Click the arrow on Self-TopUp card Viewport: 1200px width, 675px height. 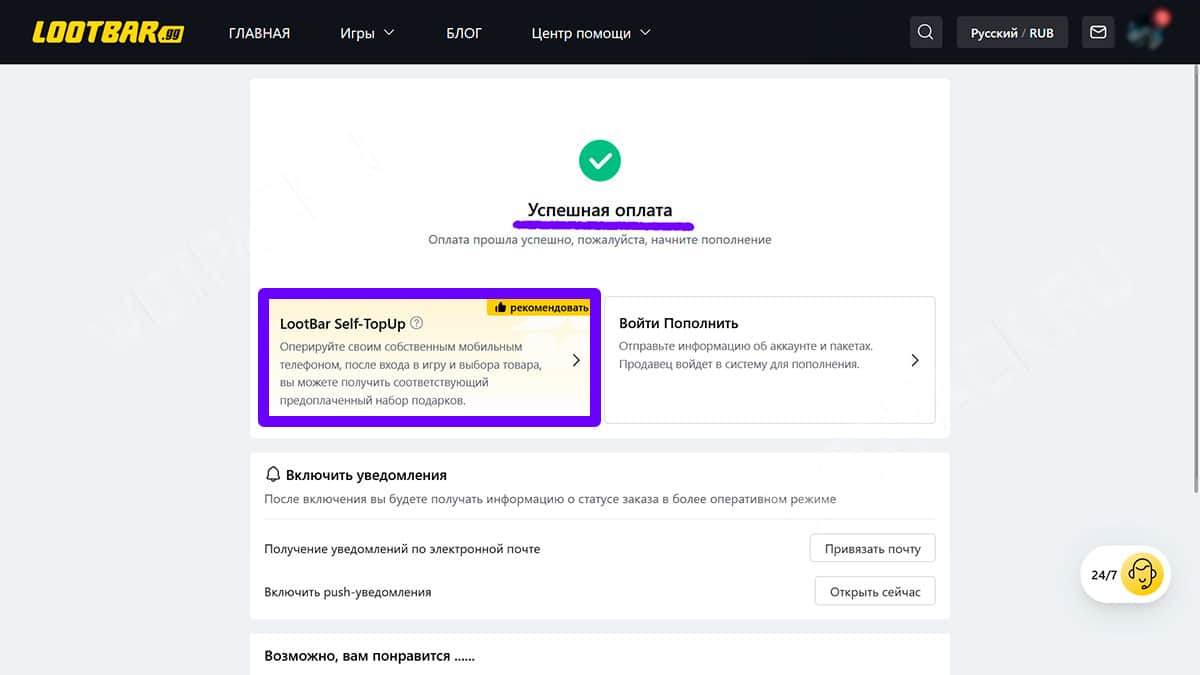pos(576,360)
